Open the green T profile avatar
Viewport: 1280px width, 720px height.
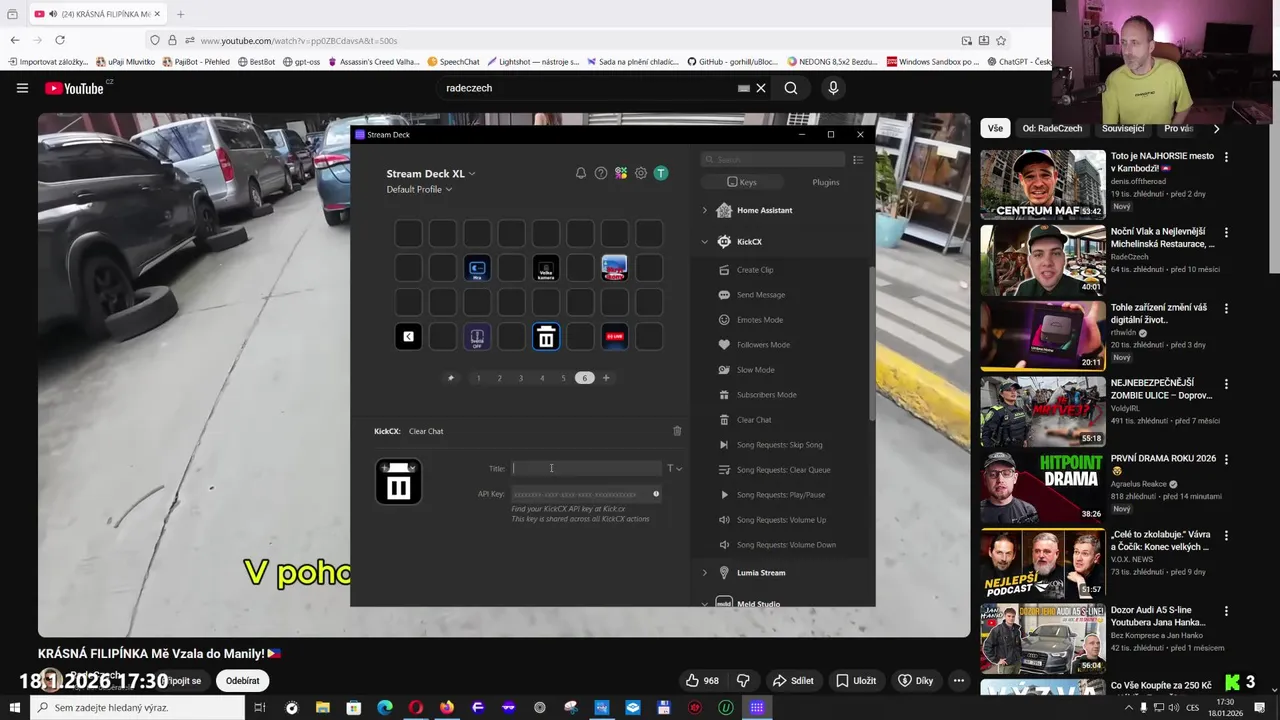coord(661,173)
